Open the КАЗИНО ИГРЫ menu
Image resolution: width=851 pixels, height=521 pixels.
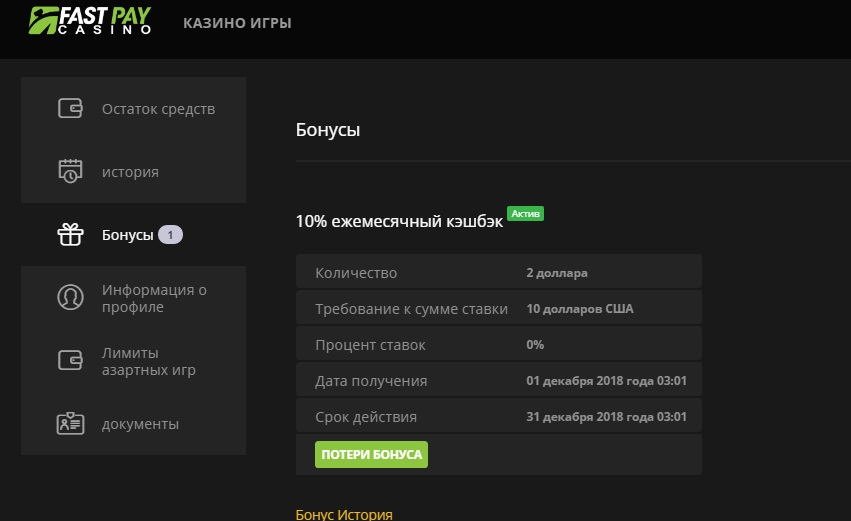237,23
